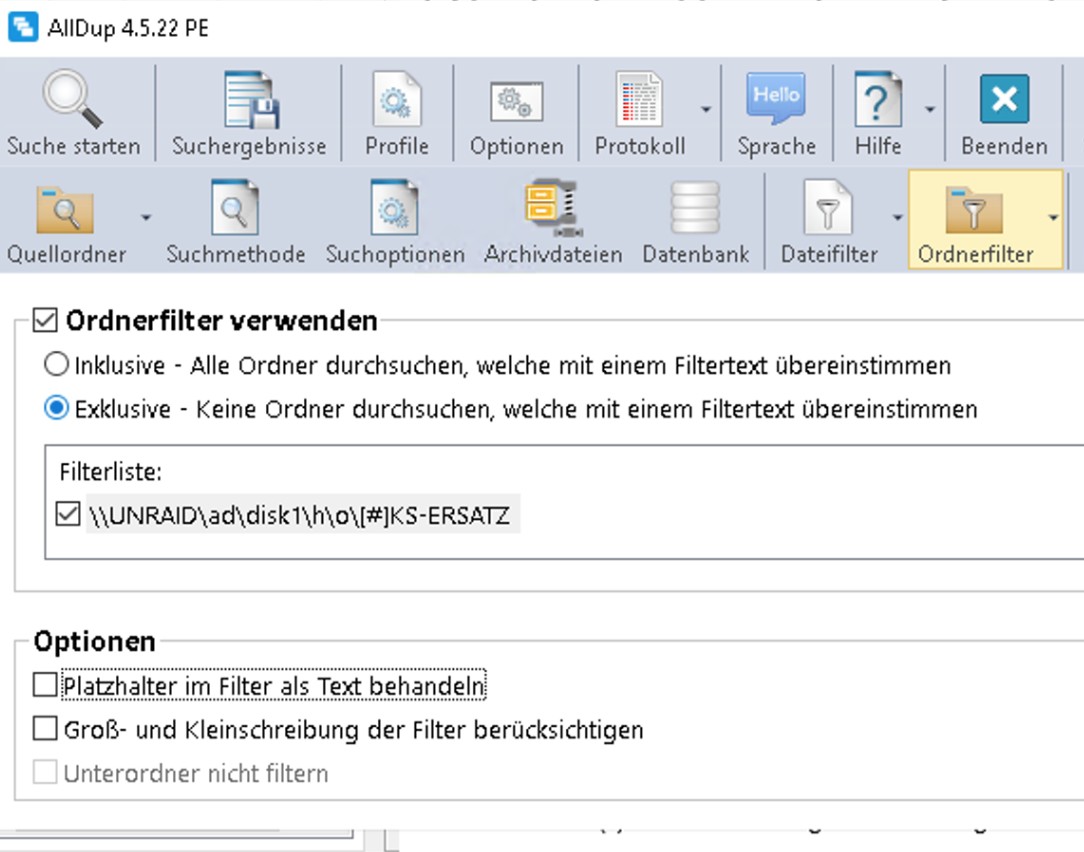Screen dimensions: 1084x852
Task: Select the Inklusive radio button
Action: point(58,366)
